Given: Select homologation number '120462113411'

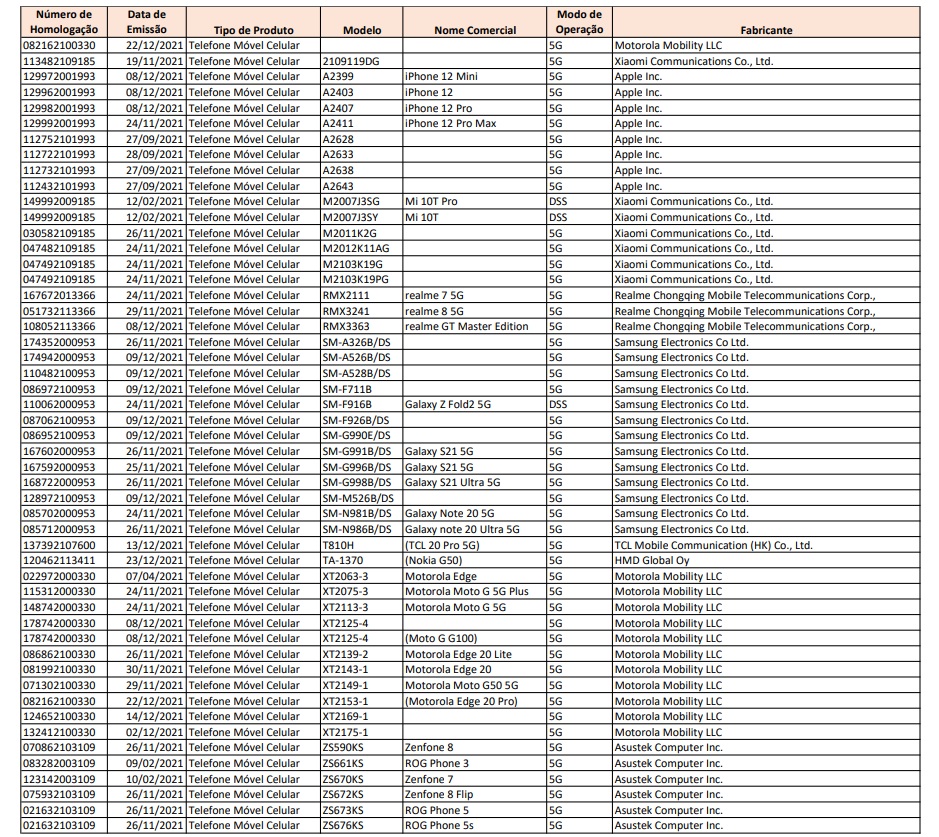Looking at the screenshot, I should coord(64,561).
